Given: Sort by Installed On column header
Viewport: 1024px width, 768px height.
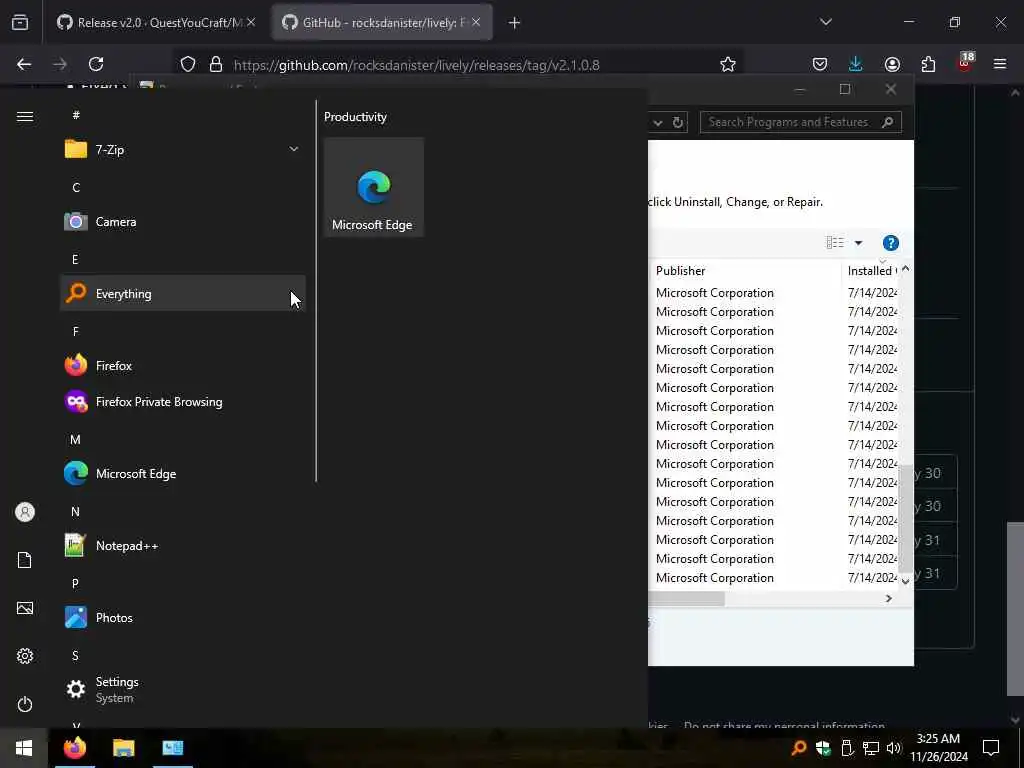Looking at the screenshot, I should pos(871,270).
